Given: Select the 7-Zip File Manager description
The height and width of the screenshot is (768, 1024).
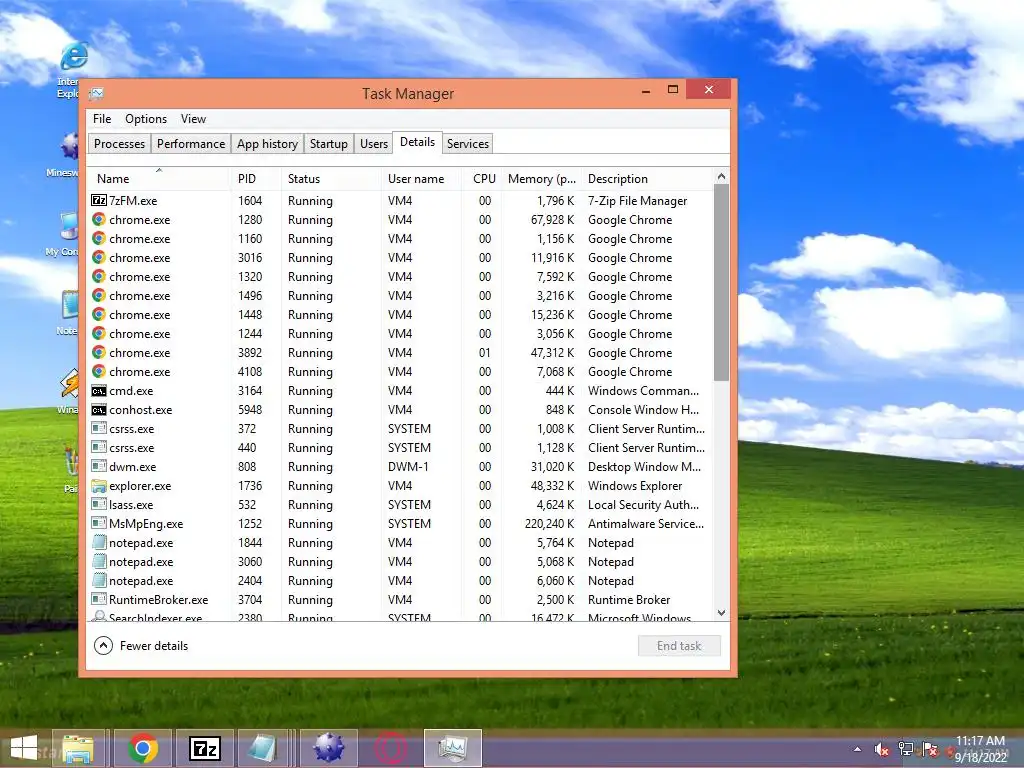Looking at the screenshot, I should point(637,200).
